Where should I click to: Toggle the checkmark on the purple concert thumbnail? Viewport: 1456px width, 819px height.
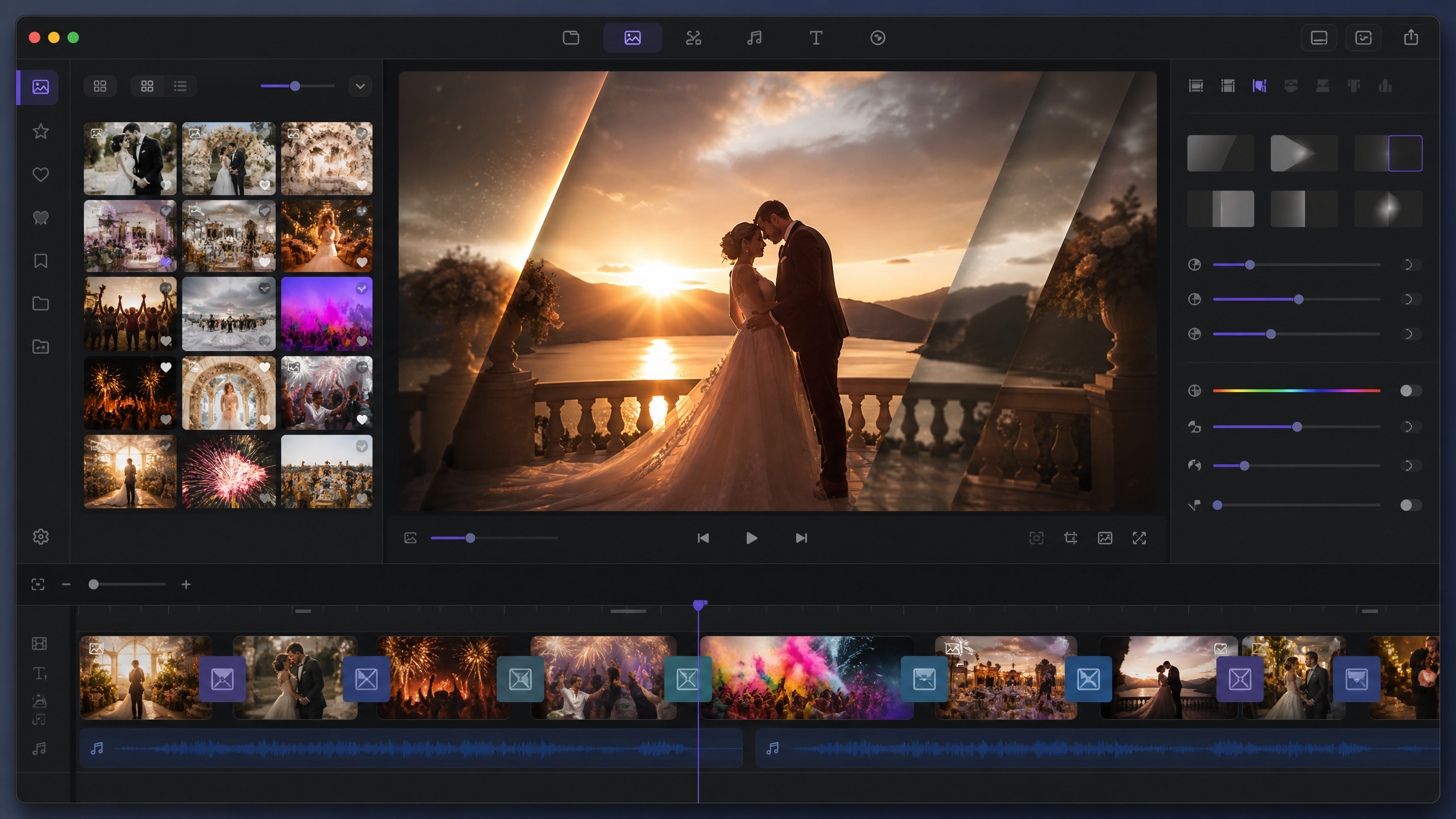[362, 289]
